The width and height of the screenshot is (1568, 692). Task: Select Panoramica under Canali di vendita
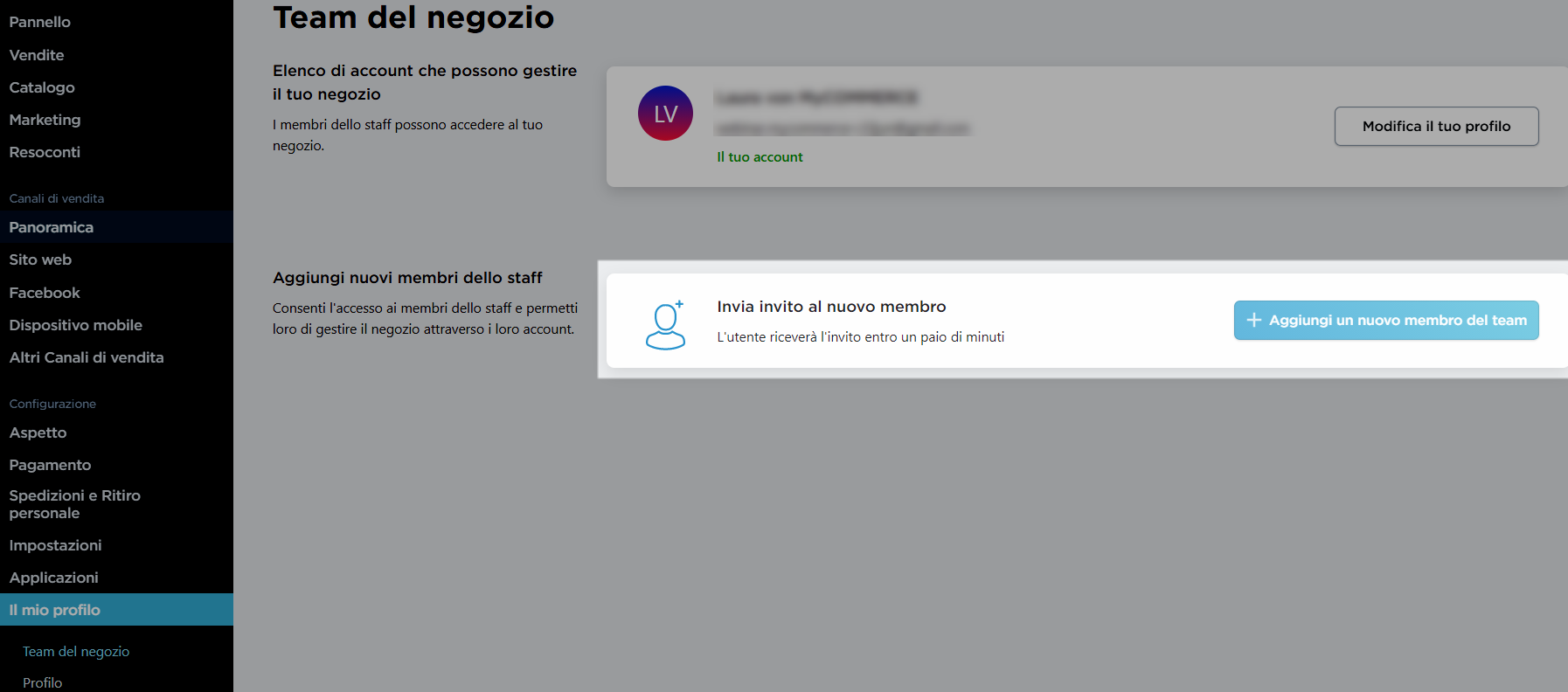pyautogui.click(x=116, y=227)
